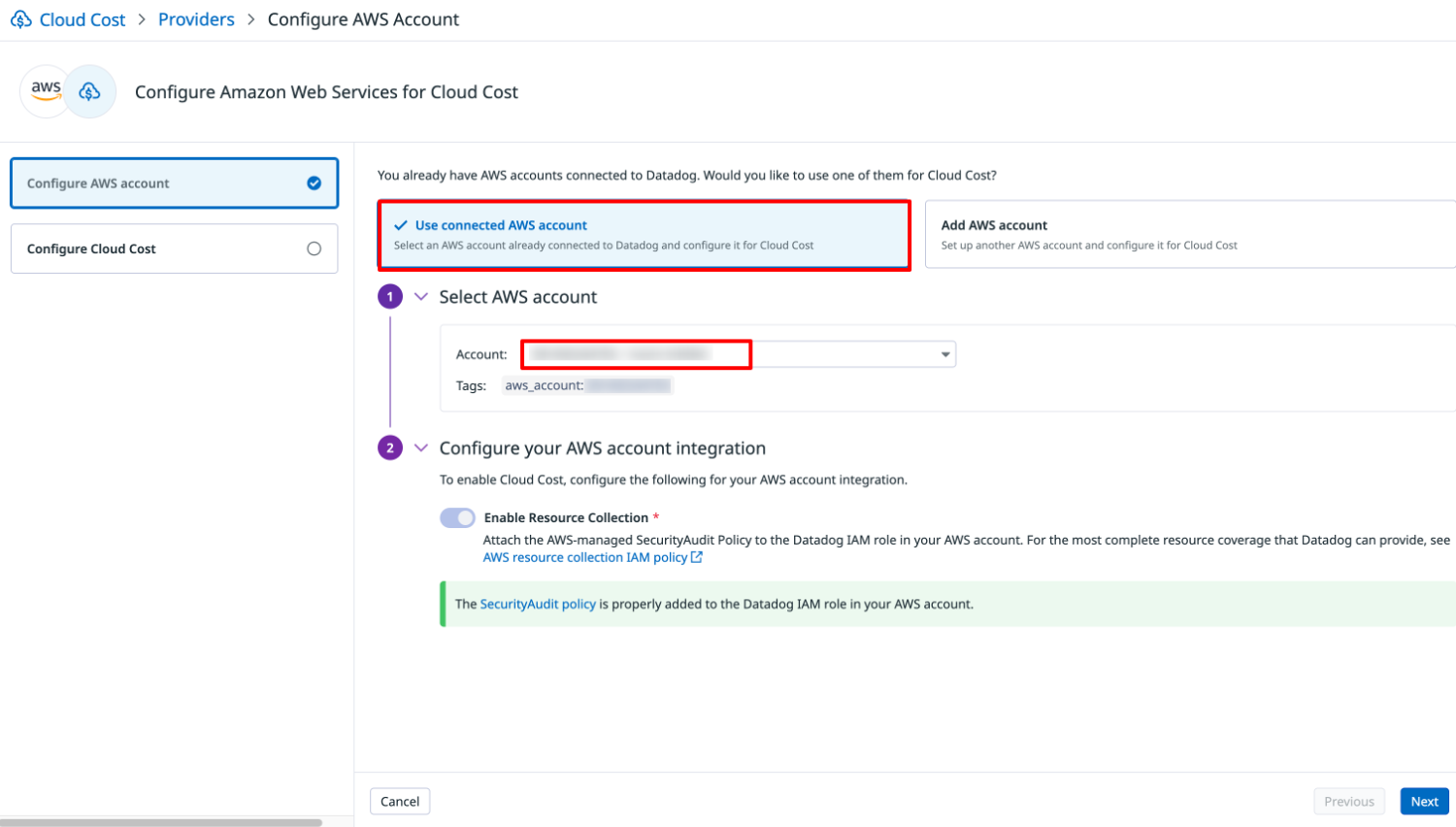
Task: Click the horizontal scrollbar at the bottom
Action: pos(161,822)
